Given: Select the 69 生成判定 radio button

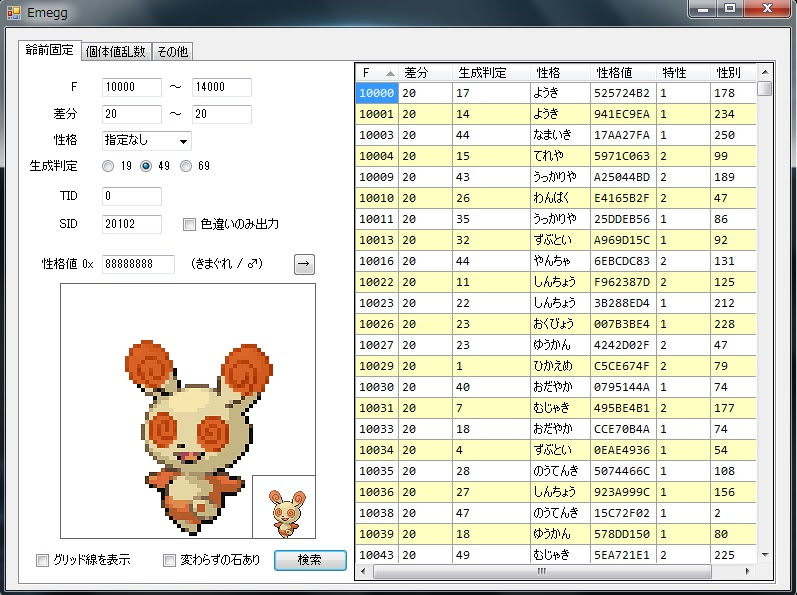Looking at the screenshot, I should point(186,166).
